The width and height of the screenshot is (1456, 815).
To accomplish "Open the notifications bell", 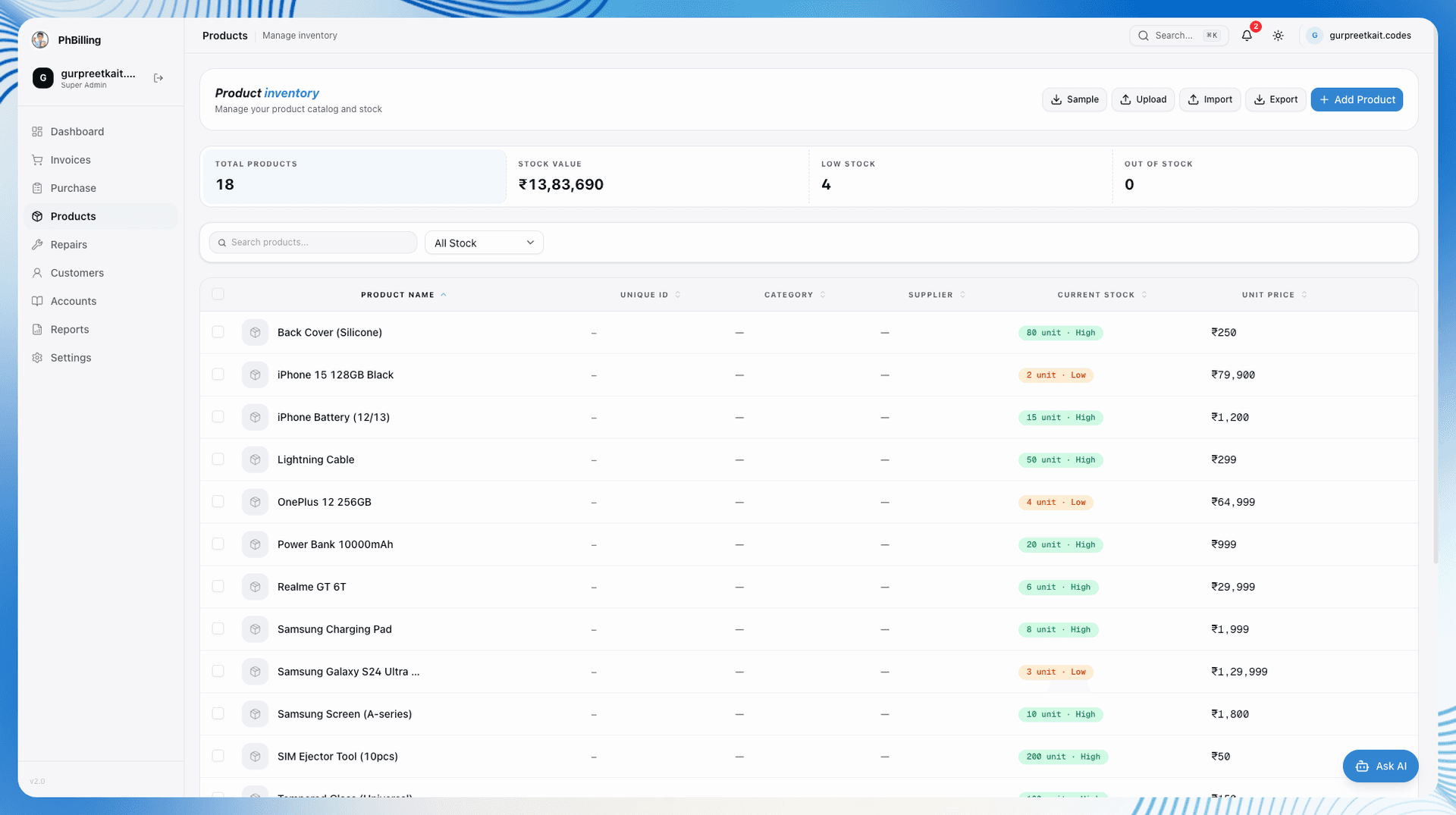I will (1247, 36).
